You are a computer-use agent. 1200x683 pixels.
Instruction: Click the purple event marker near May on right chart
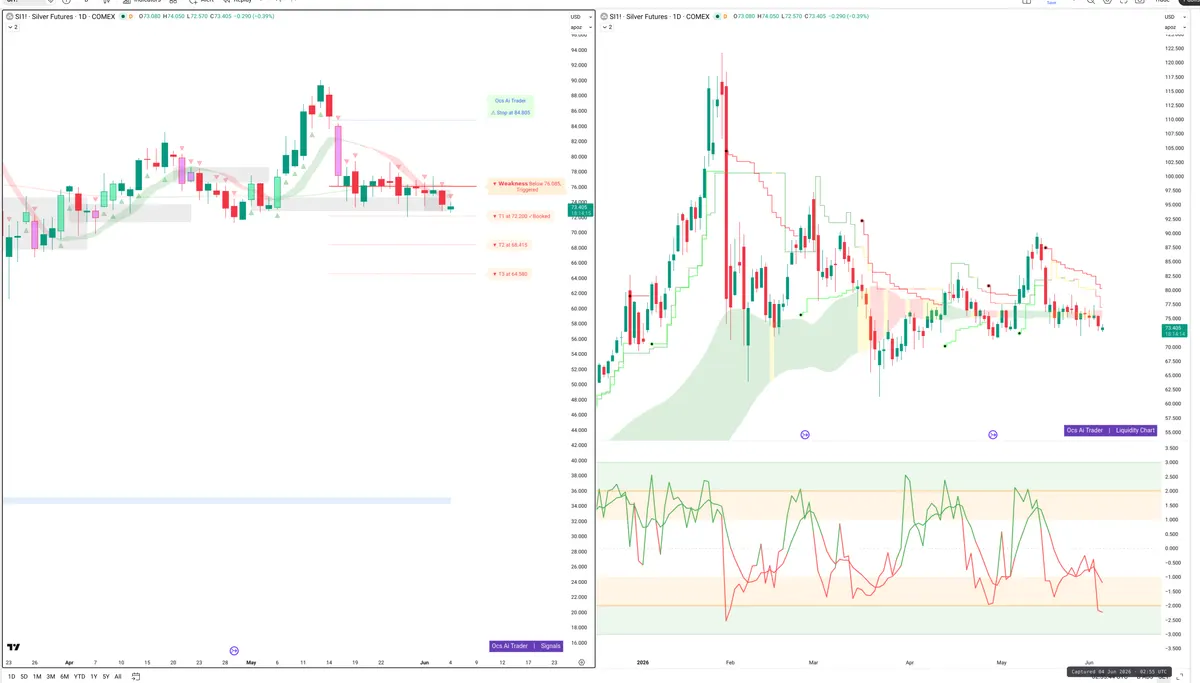point(993,434)
